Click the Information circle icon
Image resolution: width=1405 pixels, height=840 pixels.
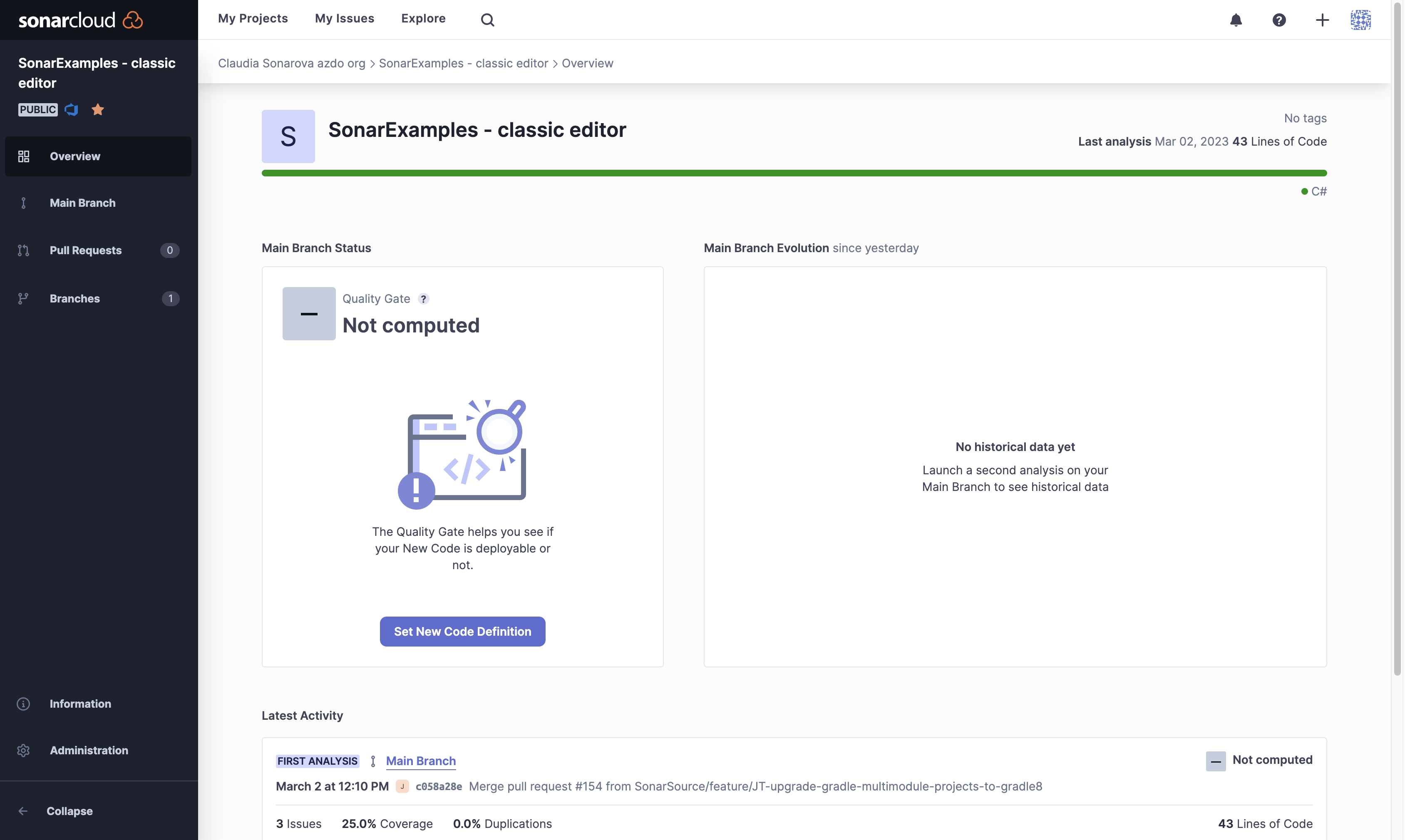23,704
